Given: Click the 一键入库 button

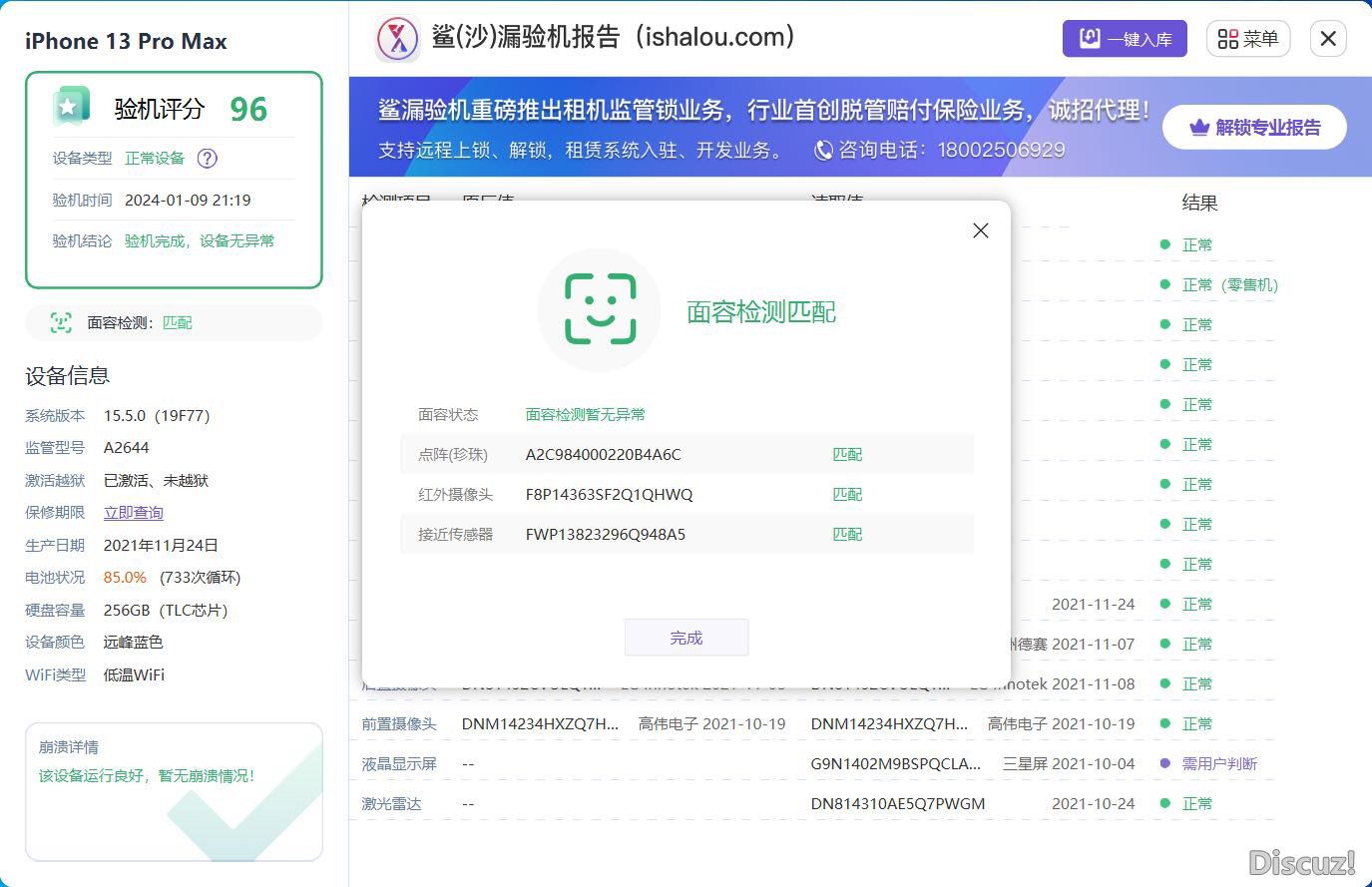Looking at the screenshot, I should click(1125, 39).
